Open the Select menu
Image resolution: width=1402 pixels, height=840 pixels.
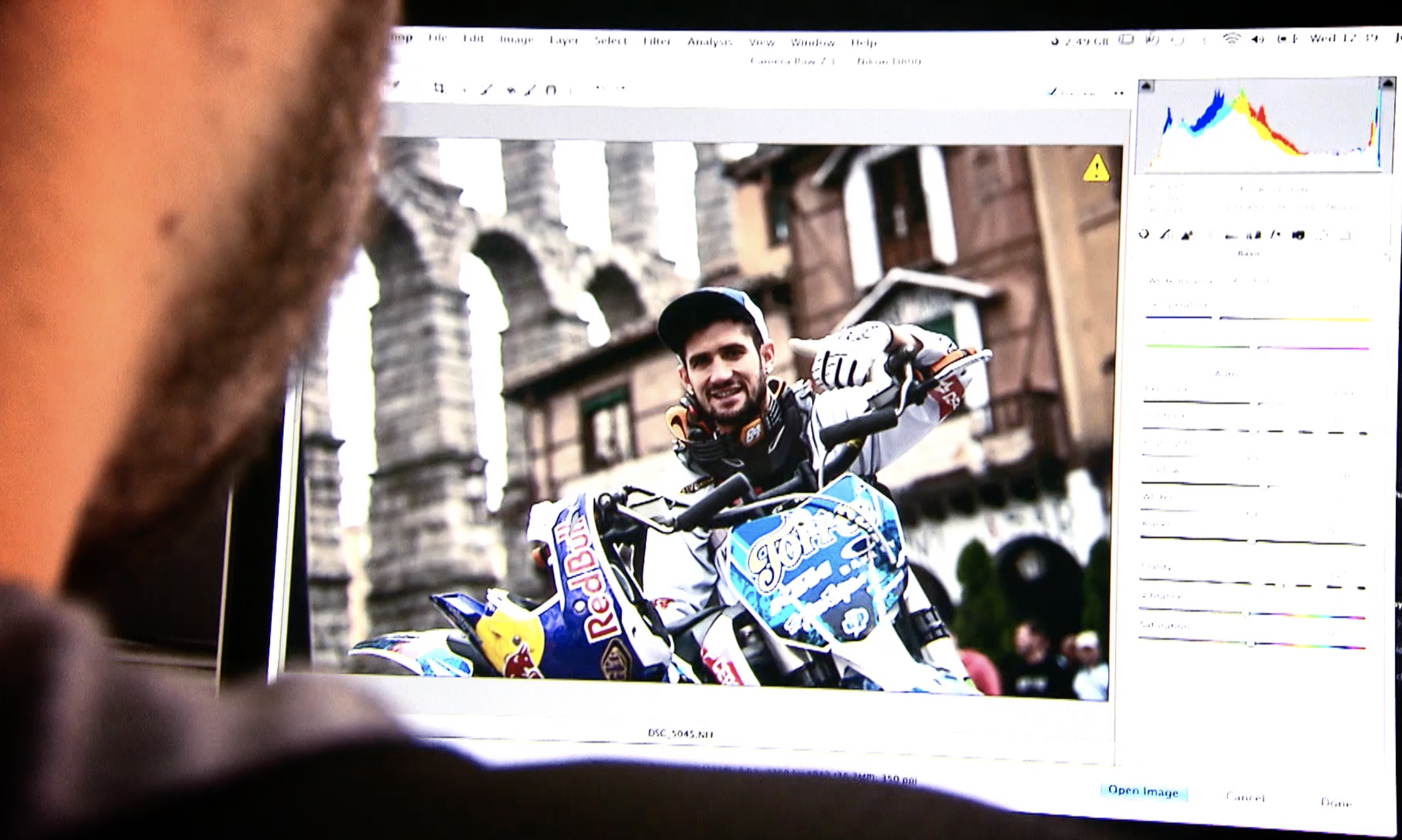(610, 40)
